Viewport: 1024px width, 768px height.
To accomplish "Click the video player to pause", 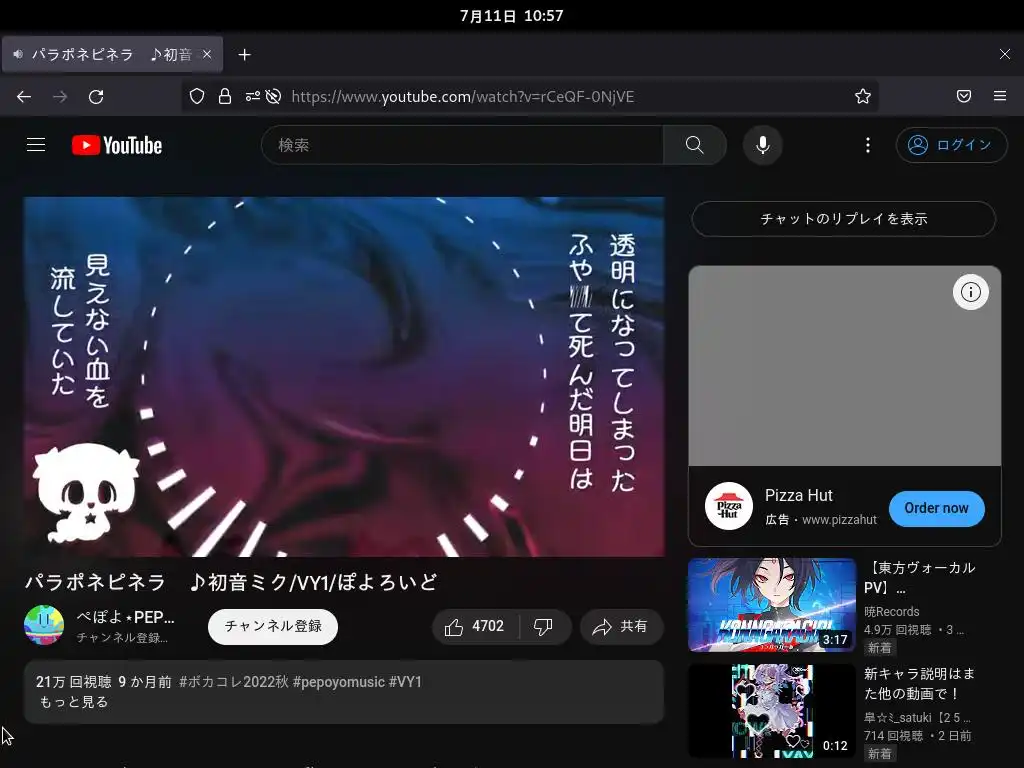I will [344, 377].
